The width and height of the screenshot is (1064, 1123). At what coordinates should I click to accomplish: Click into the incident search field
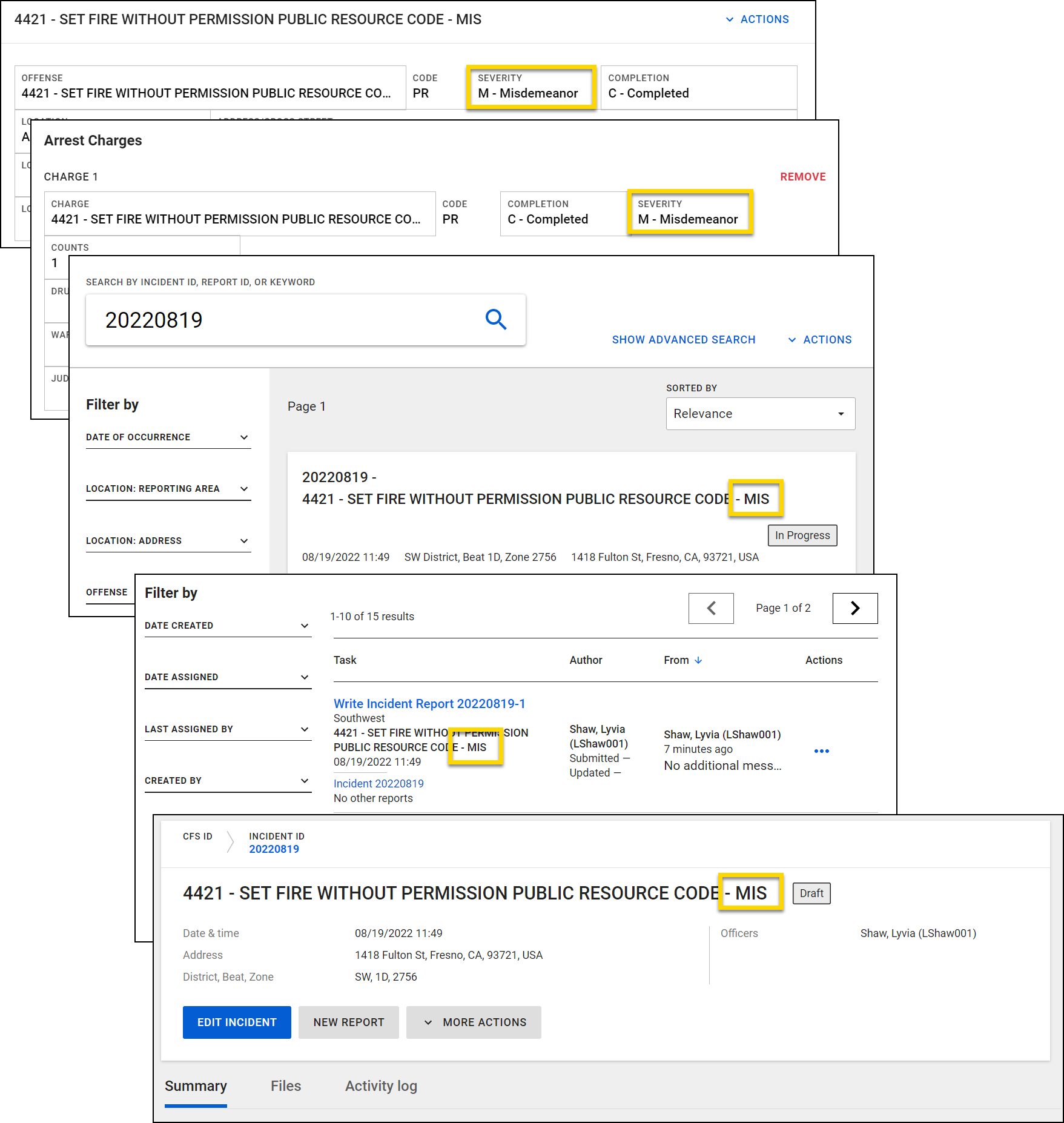click(x=285, y=320)
